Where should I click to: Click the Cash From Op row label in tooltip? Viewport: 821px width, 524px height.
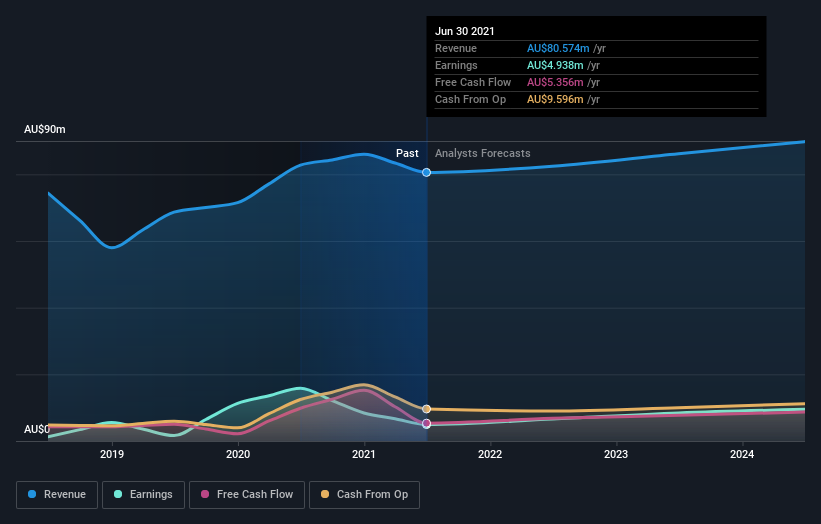pyautogui.click(x=471, y=99)
